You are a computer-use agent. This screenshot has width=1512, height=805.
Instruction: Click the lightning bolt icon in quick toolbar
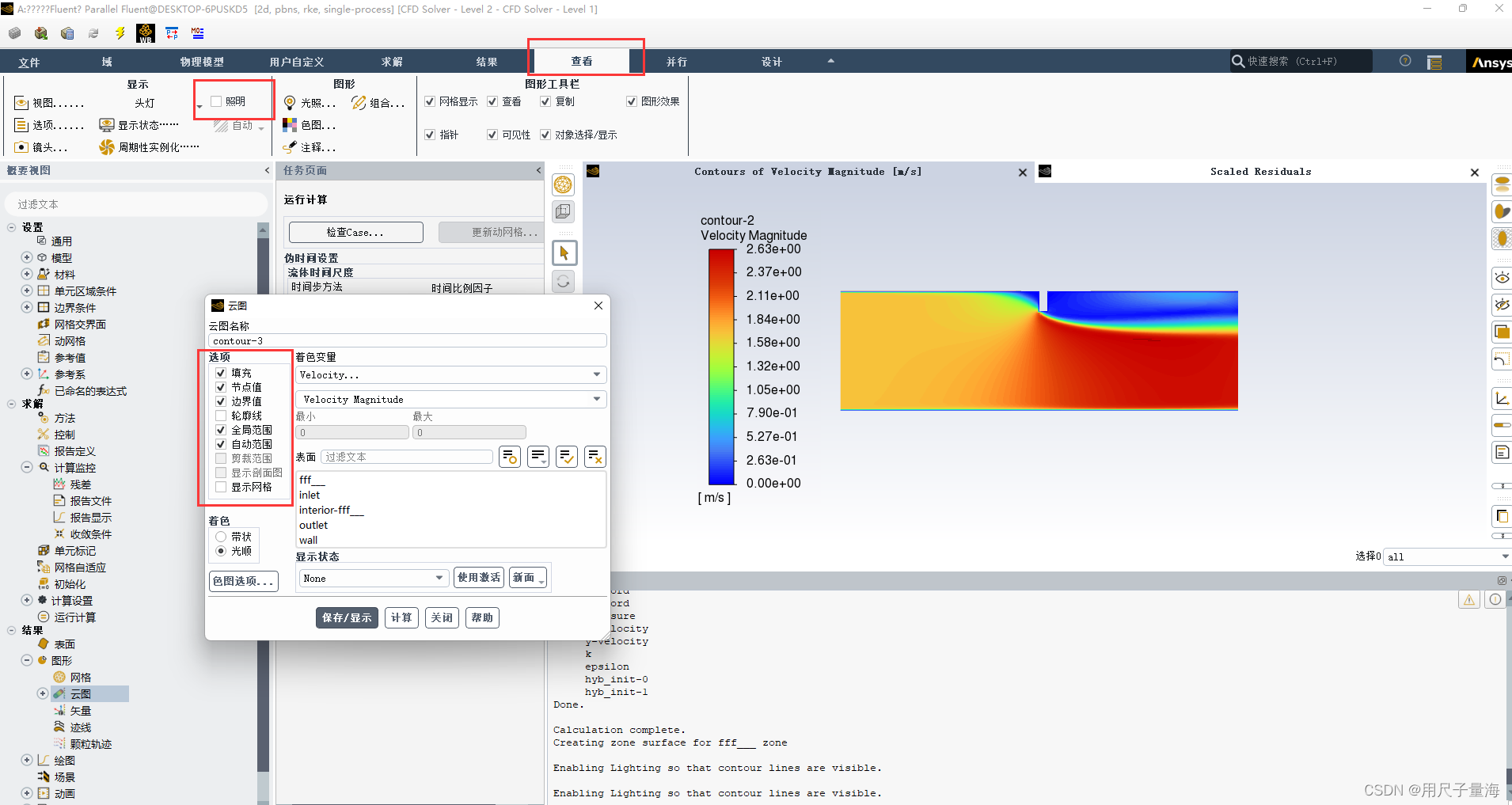pyautogui.click(x=120, y=33)
